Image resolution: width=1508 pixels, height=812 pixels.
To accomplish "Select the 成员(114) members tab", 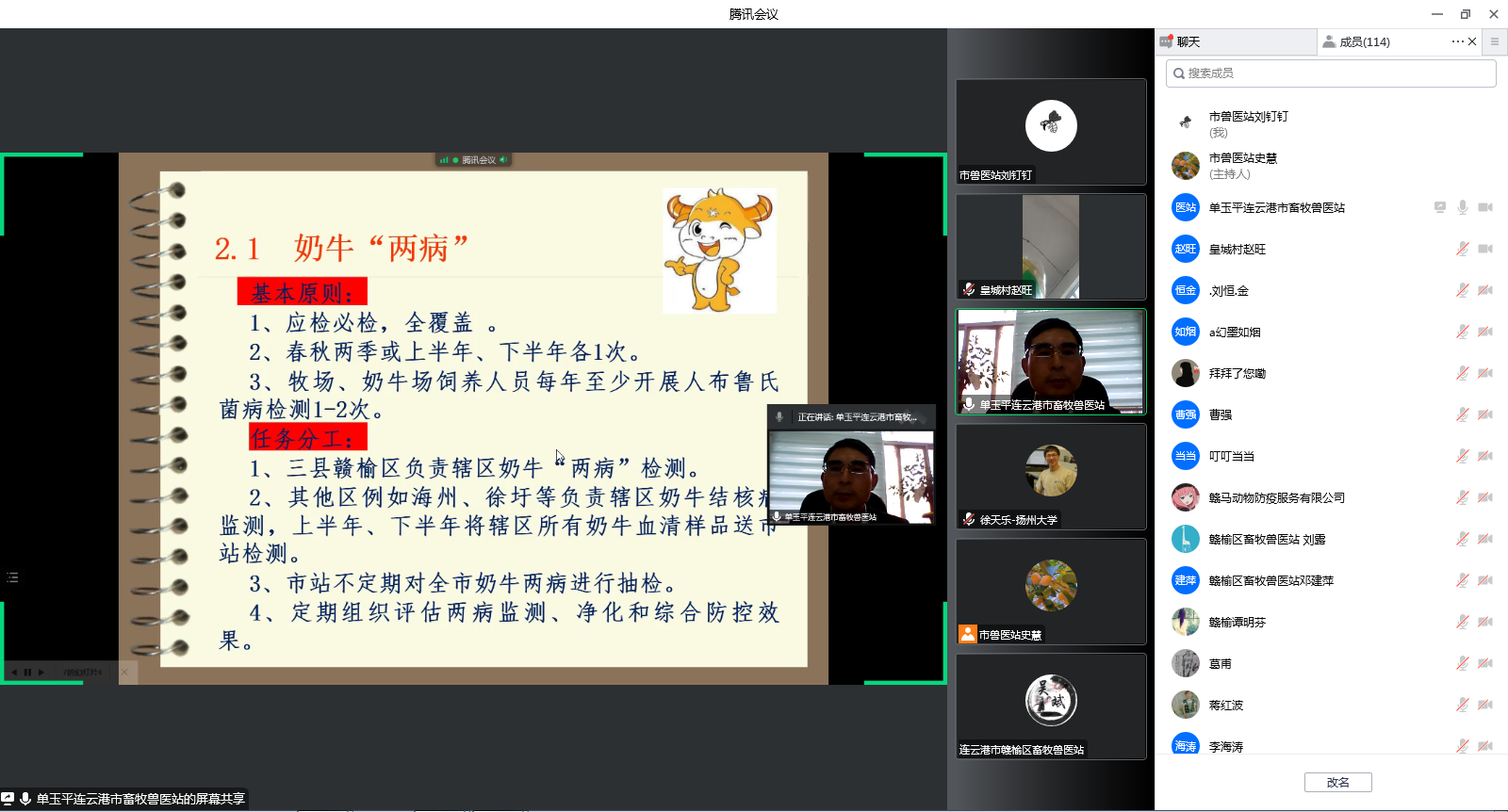I will coord(1364,41).
